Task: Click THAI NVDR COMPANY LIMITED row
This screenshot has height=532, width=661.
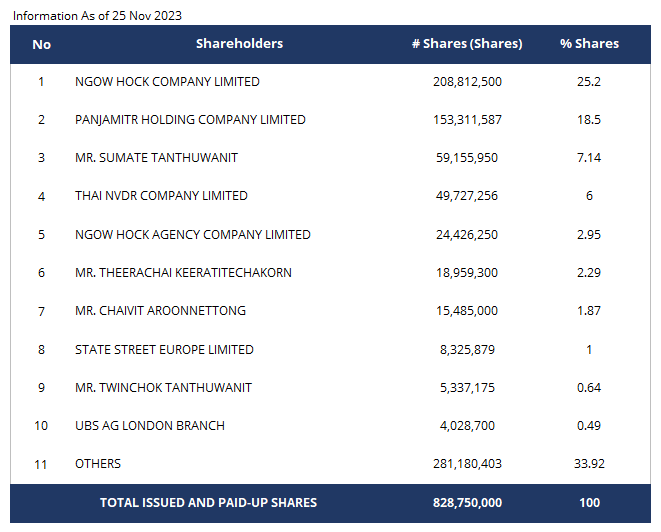Action: 161,196
